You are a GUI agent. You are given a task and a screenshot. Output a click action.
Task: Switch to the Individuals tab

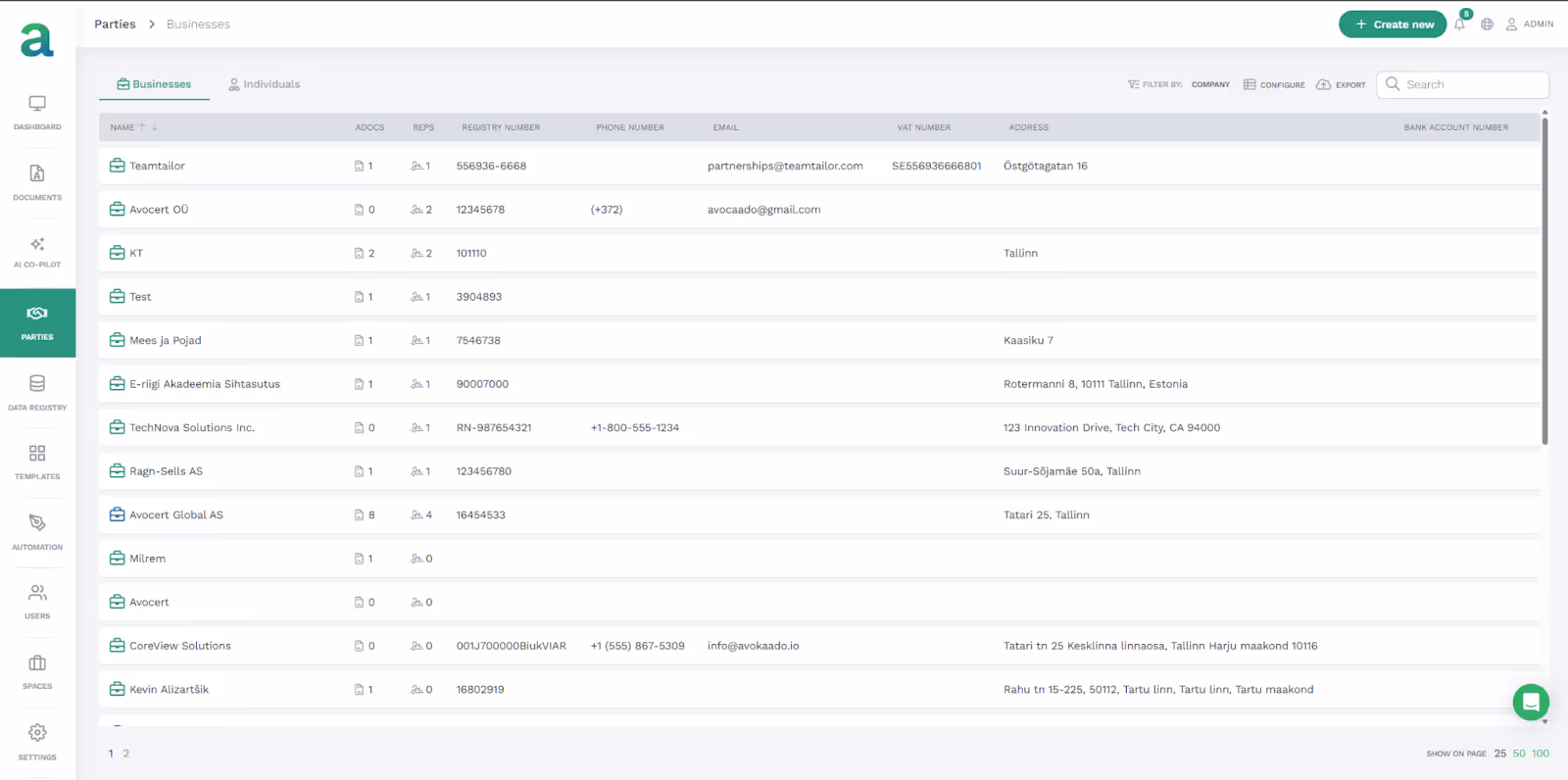point(265,84)
